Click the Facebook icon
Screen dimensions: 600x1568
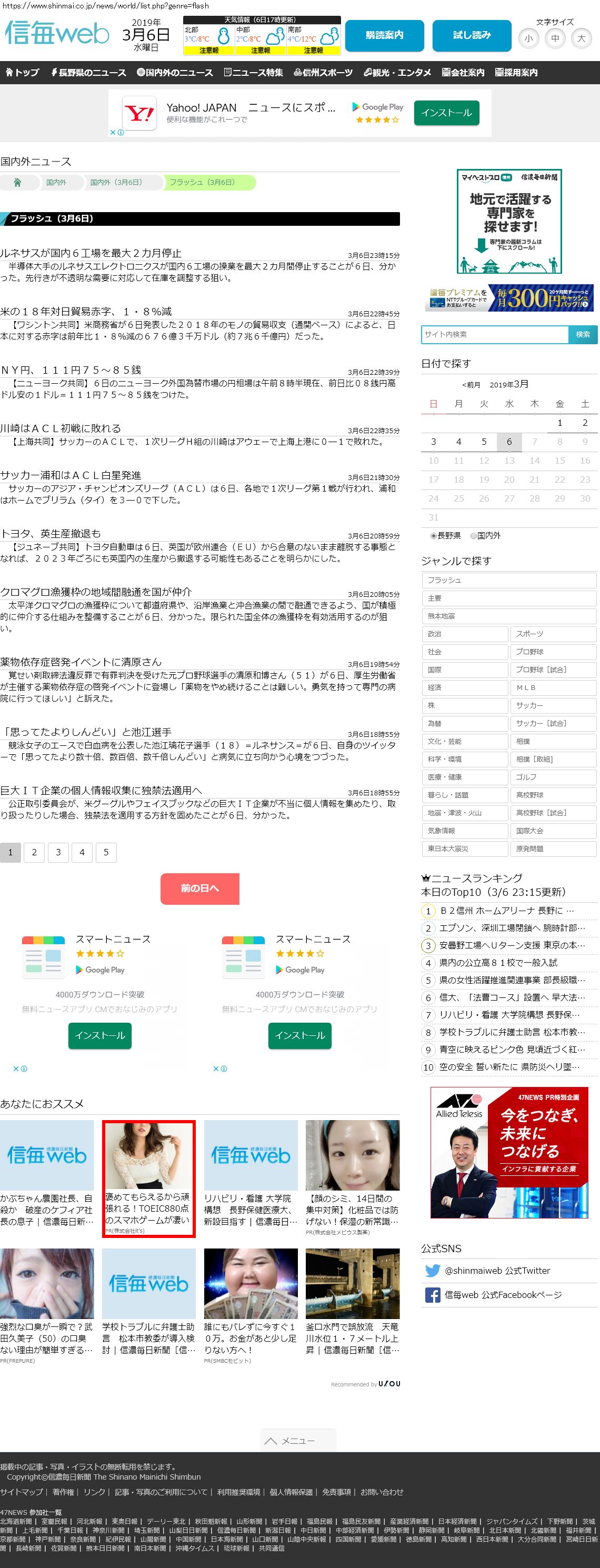[x=433, y=1295]
